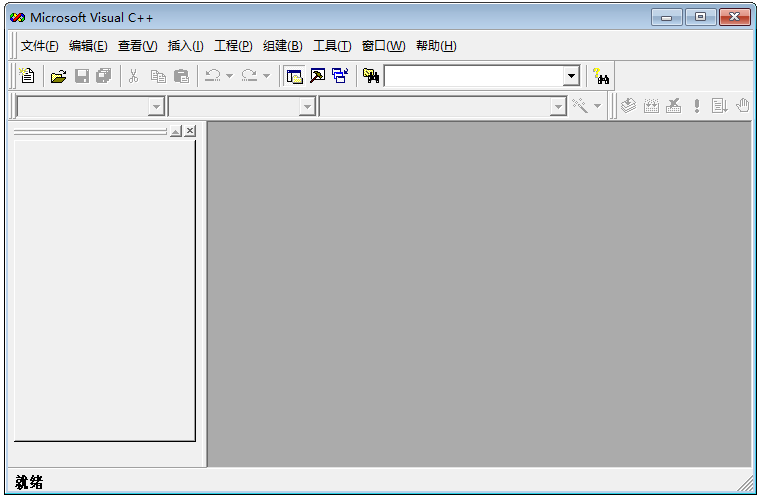Open the 插入(I) menu
Viewport: 760px width, 499px height.
point(186,46)
